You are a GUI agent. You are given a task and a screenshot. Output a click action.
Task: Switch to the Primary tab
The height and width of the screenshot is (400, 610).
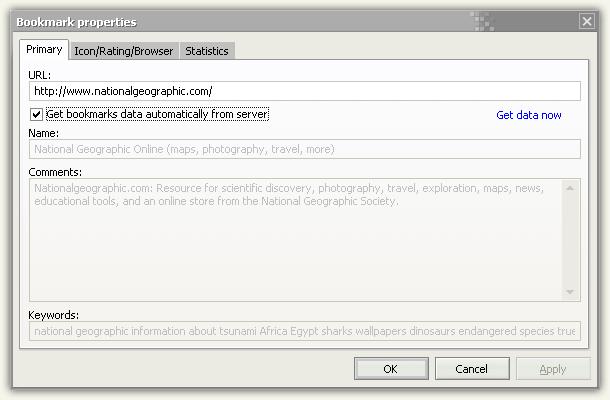pyautogui.click(x=44, y=49)
